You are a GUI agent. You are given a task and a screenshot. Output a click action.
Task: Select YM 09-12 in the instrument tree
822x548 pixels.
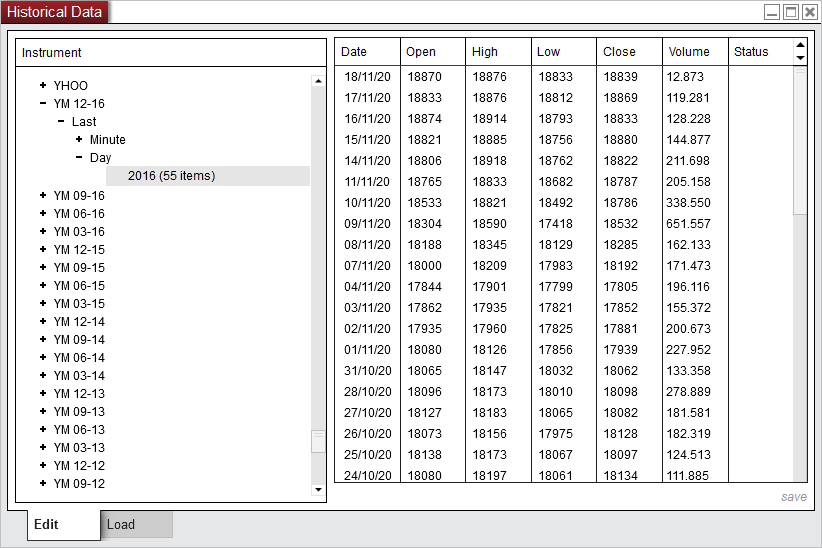79,483
